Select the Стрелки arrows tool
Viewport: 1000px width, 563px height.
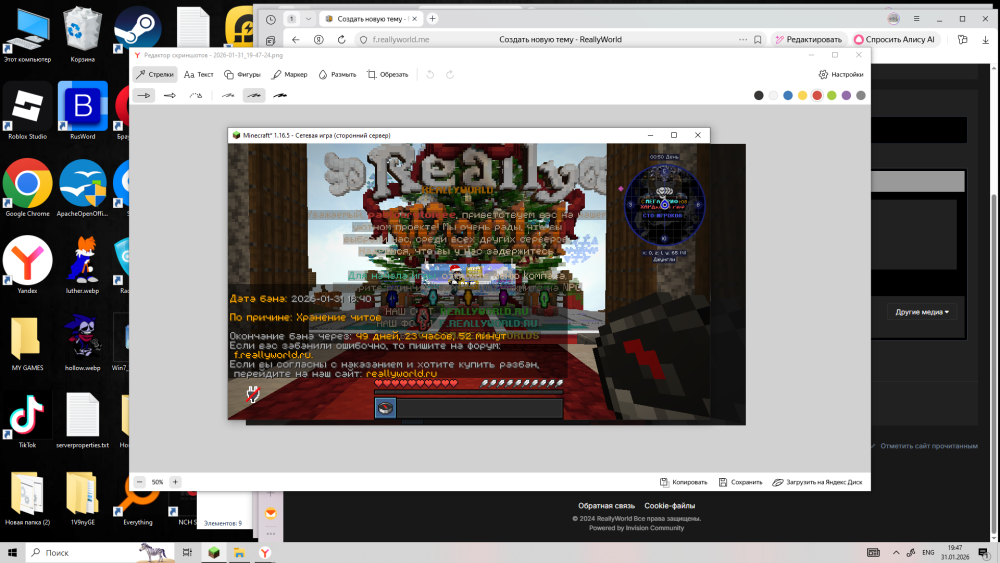click(x=155, y=75)
